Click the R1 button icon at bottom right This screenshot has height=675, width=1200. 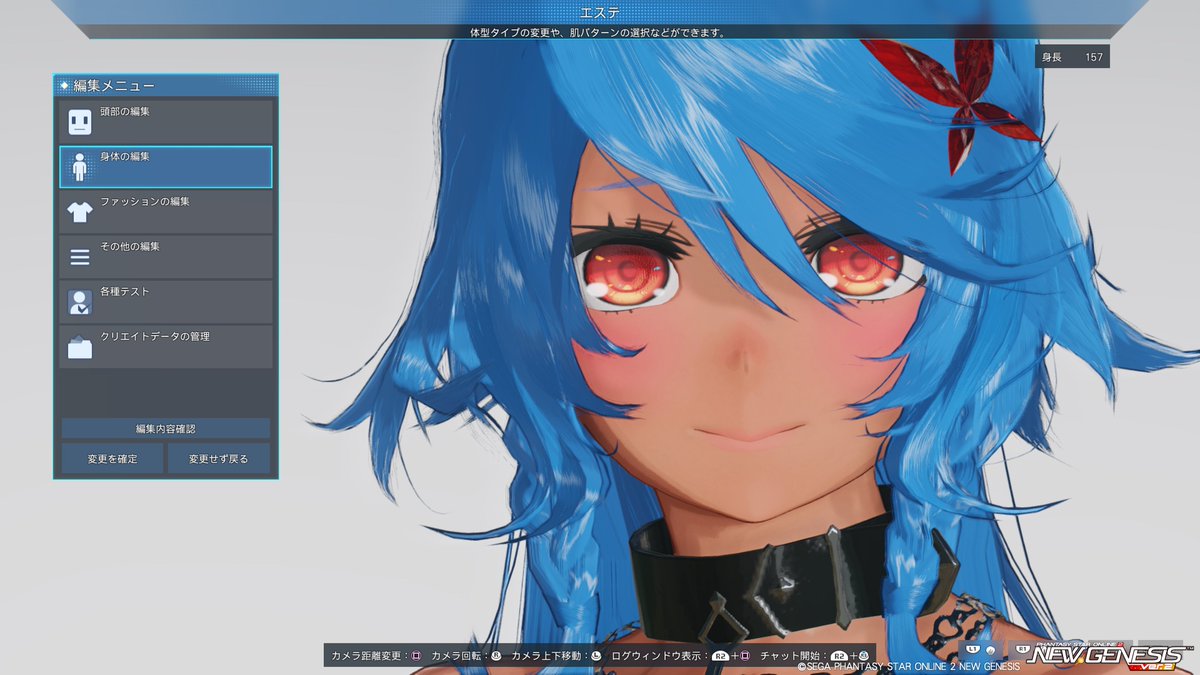click(1022, 650)
